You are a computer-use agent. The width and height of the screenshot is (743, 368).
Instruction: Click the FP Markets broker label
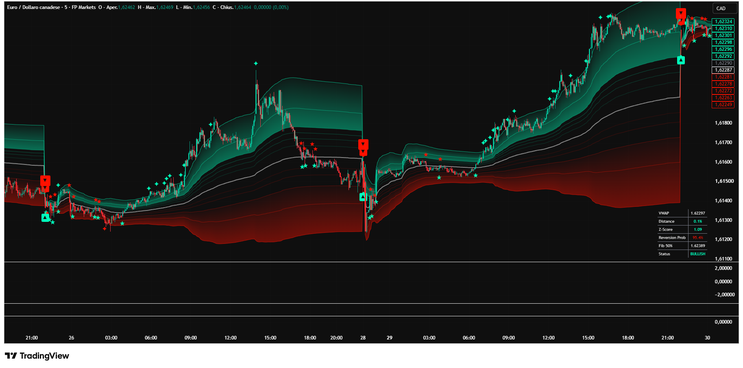[x=83, y=8]
